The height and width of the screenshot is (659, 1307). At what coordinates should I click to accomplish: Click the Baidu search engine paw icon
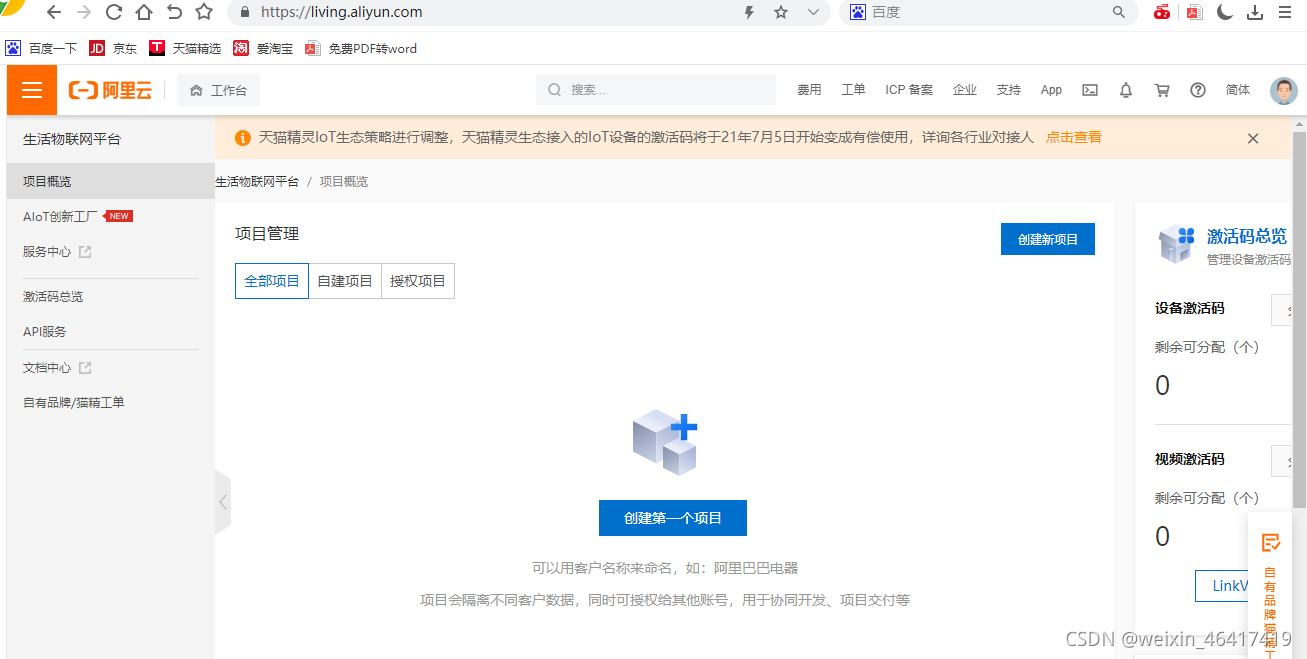point(858,12)
